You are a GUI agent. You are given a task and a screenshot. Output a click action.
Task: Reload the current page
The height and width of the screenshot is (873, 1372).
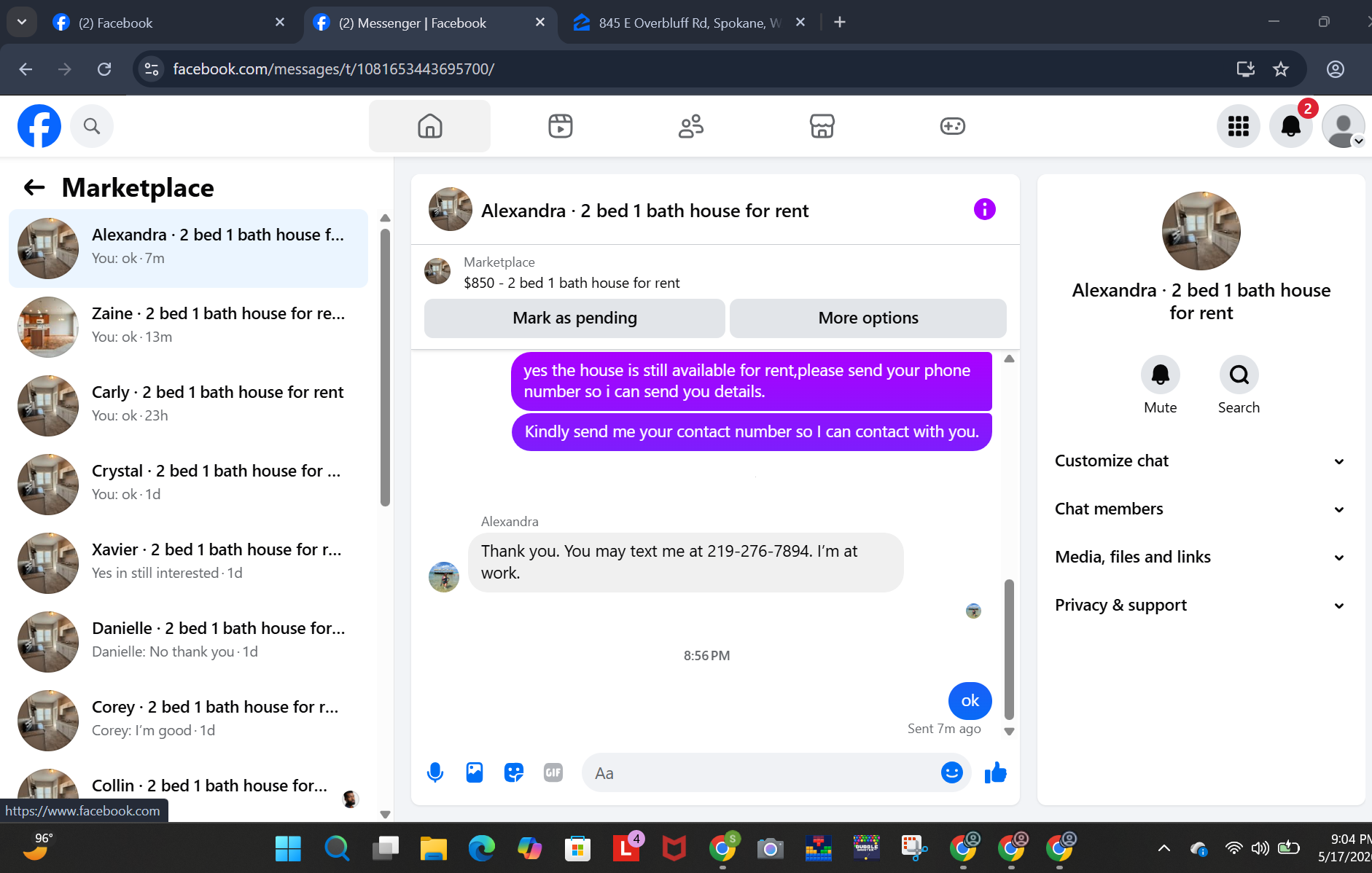[104, 69]
